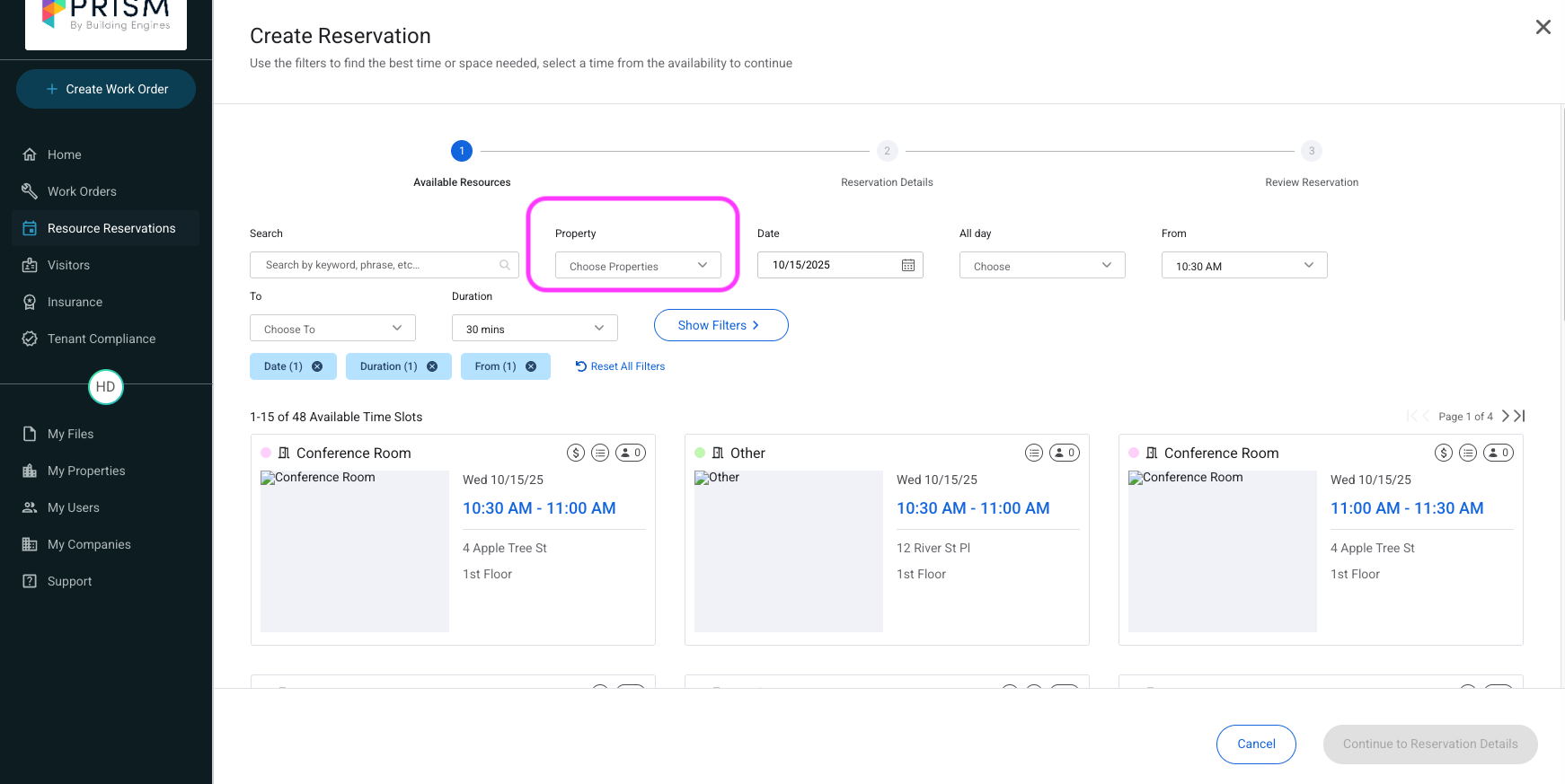Expand the Duration 30 mins dropdown
Viewport: 1565px width, 784px height.
click(x=535, y=329)
